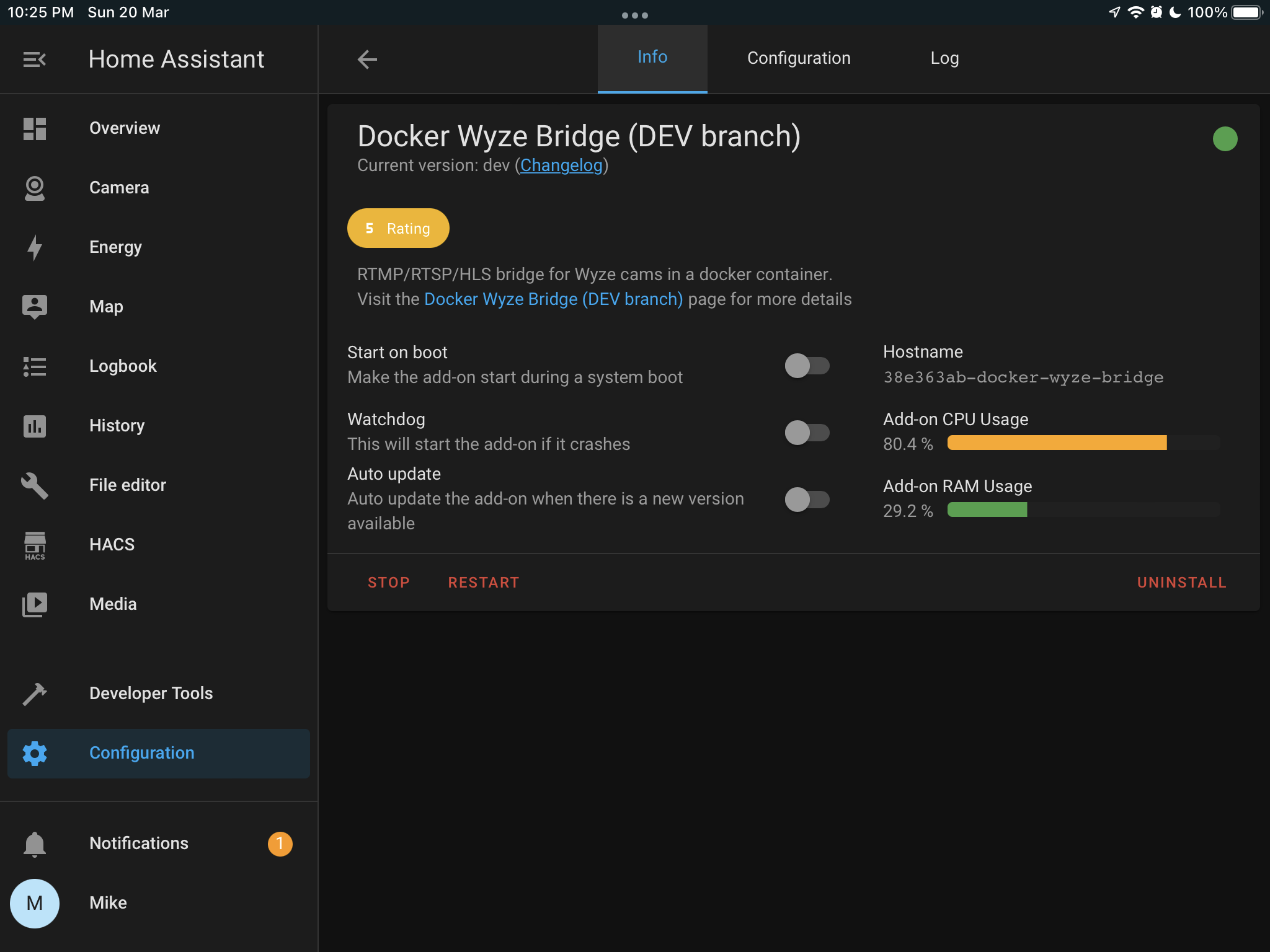Click the Add-on CPU Usage bar
Viewport: 1270px width, 952px height.
(x=1083, y=443)
